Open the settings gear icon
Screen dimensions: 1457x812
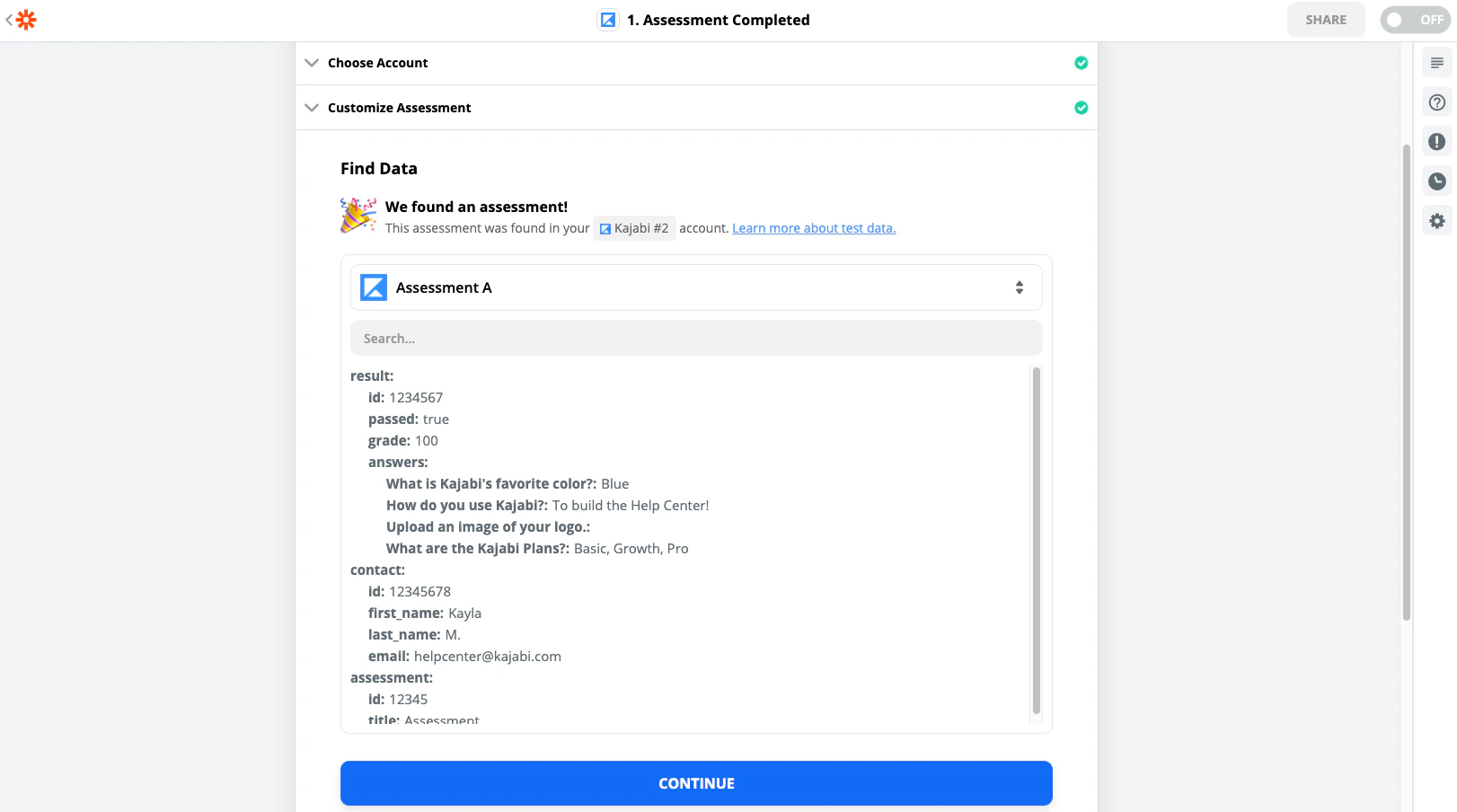point(1437,221)
